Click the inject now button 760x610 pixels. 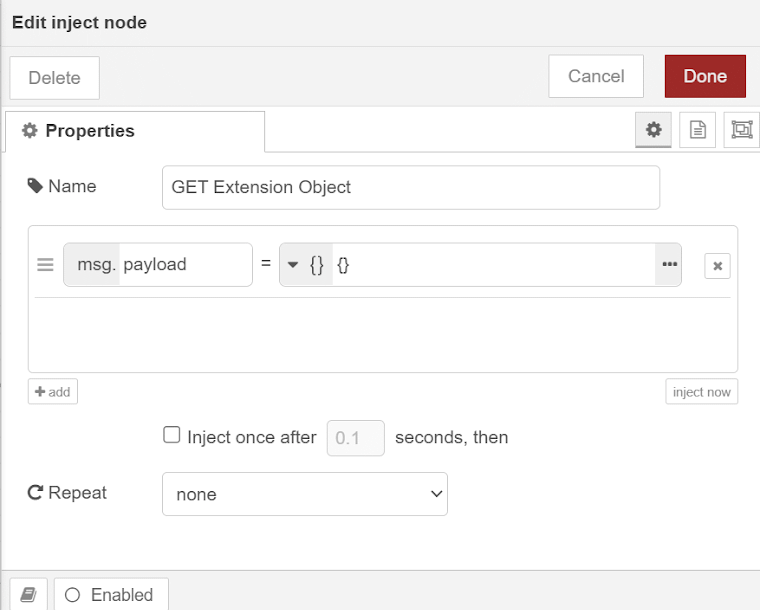(701, 392)
